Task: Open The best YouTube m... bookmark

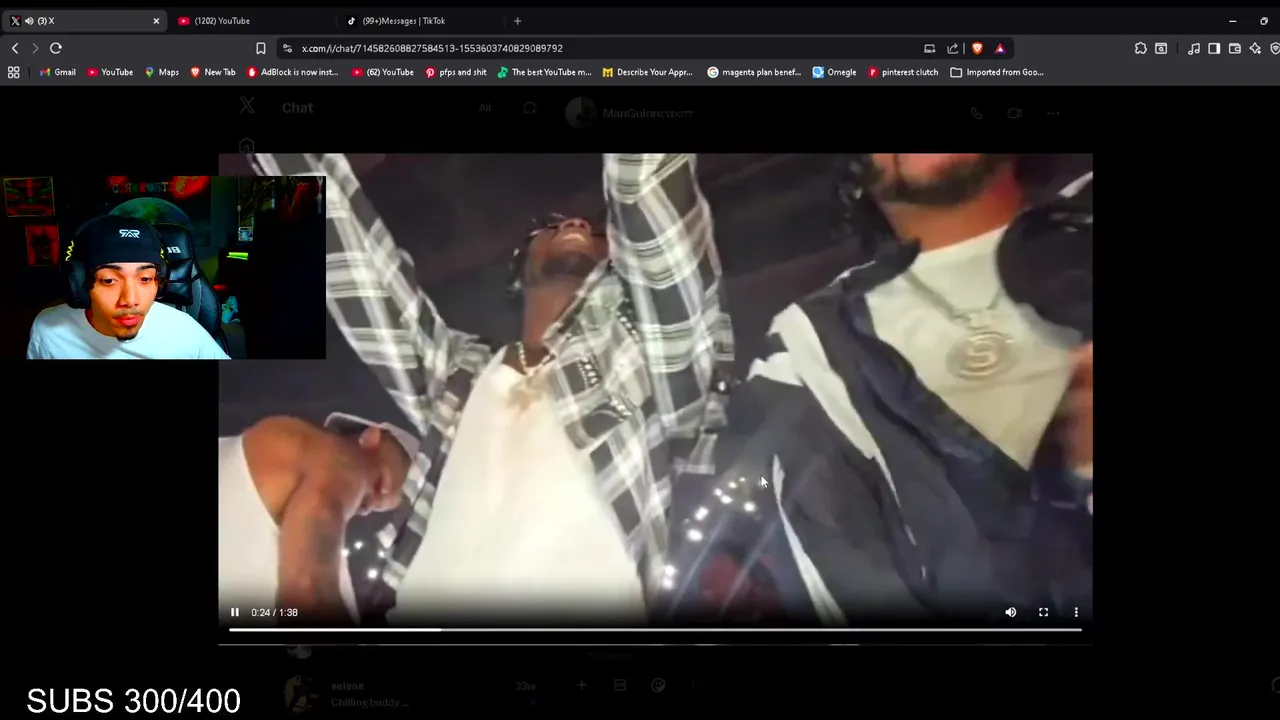Action: coord(544,72)
